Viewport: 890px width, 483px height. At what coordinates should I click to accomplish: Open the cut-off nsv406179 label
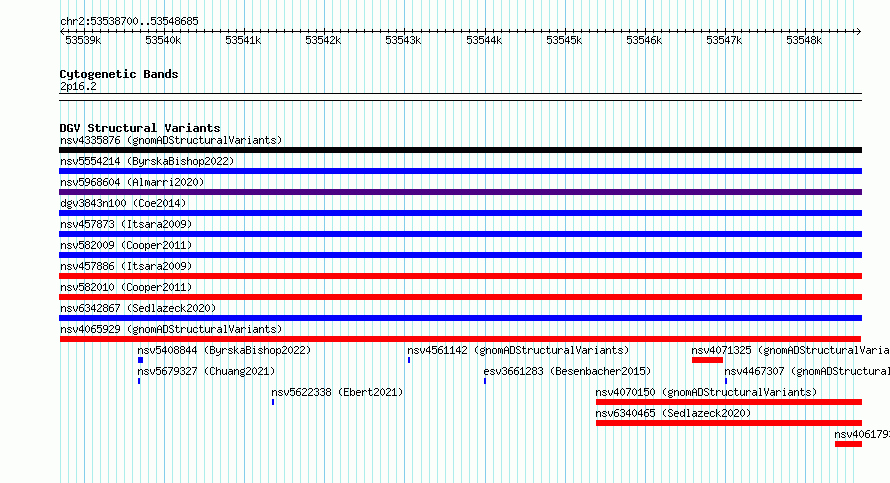click(x=862, y=434)
